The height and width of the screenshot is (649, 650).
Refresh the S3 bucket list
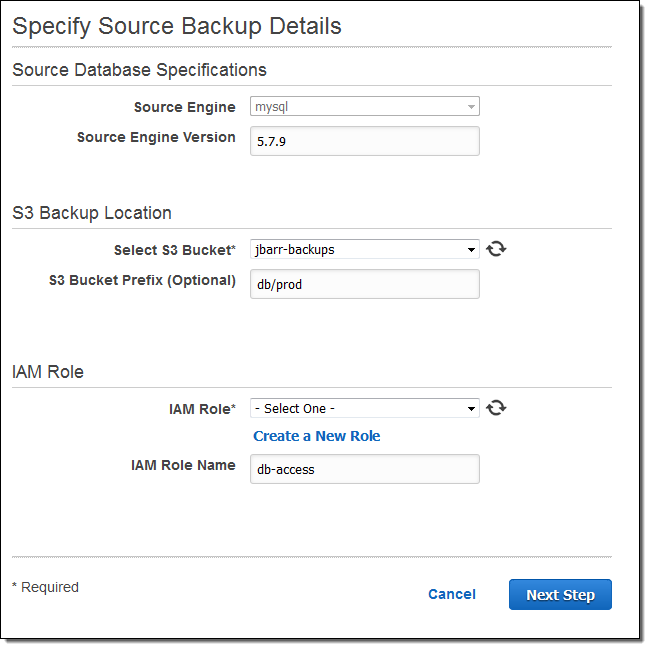tap(496, 249)
